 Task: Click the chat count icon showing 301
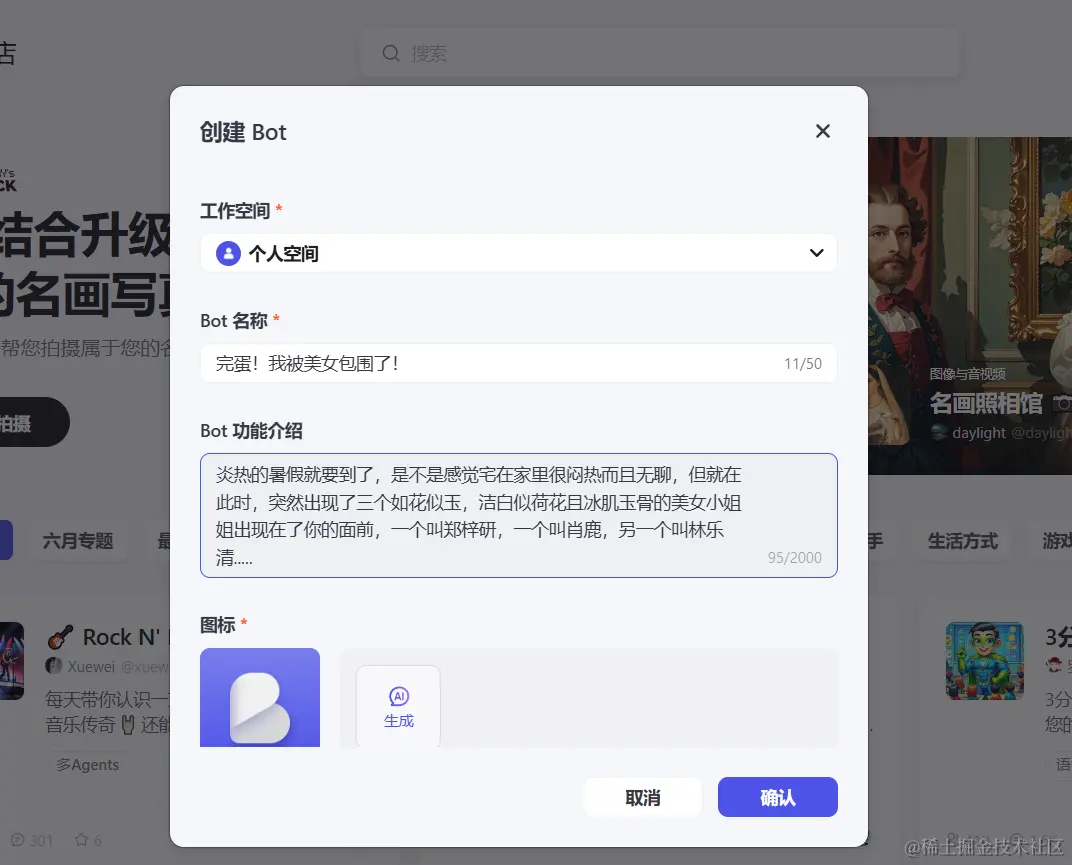tap(18, 840)
